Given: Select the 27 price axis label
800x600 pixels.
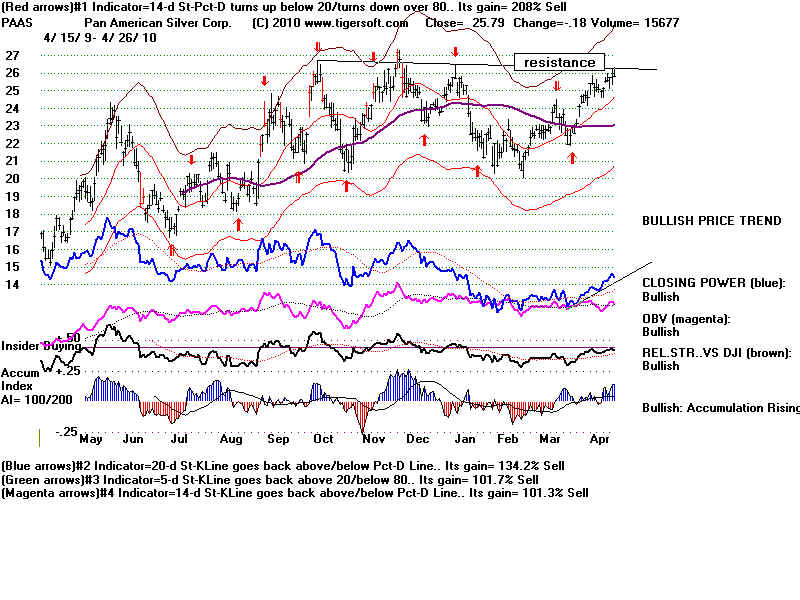Looking at the screenshot, I should pos(12,56).
